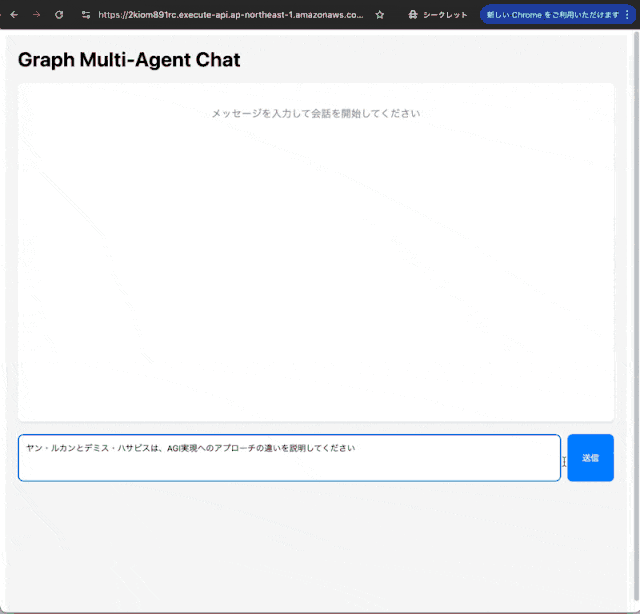Bookmark this page with the star icon
Image resolution: width=640 pixels, height=614 pixels.
pos(379,15)
